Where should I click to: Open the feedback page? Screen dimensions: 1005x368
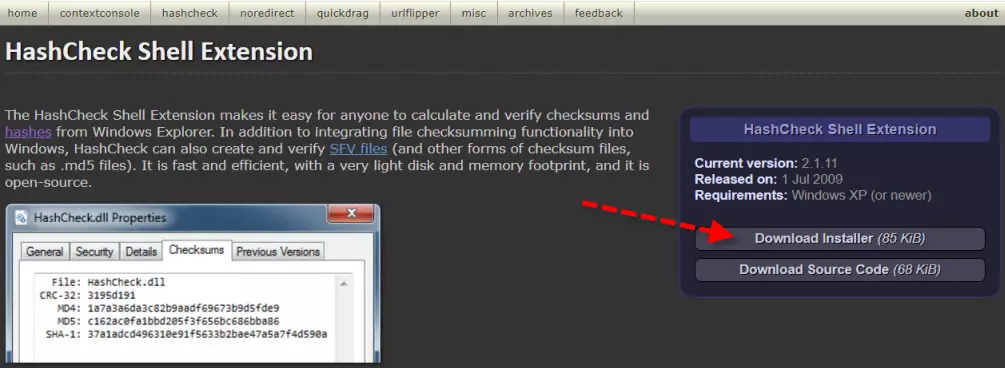pos(599,13)
